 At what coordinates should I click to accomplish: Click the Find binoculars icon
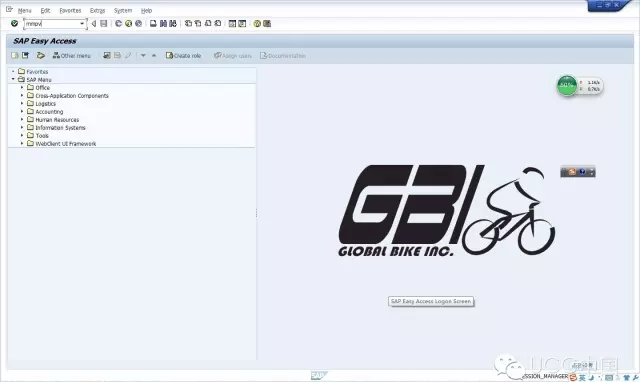click(x=163, y=23)
